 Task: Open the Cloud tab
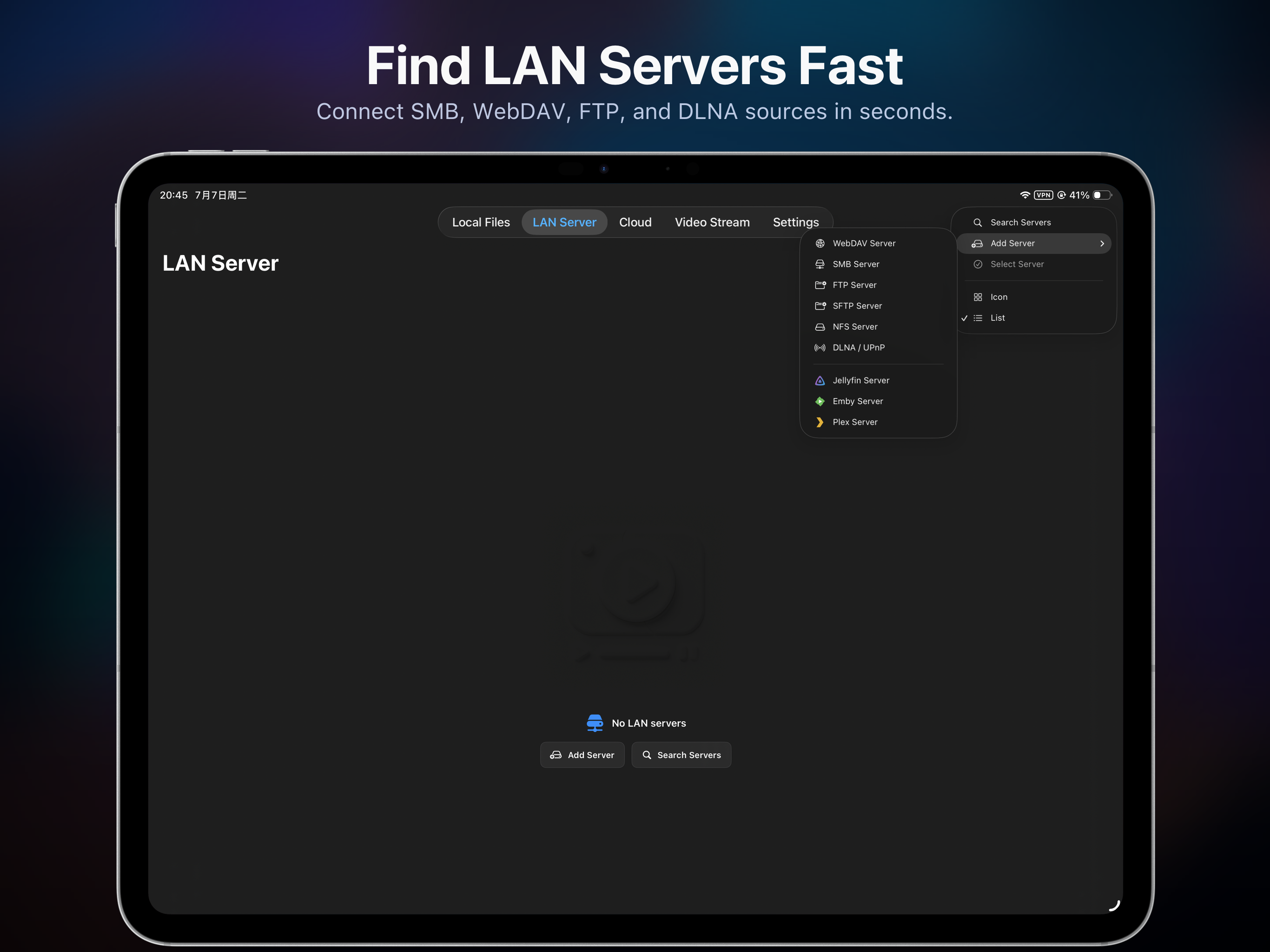point(635,222)
